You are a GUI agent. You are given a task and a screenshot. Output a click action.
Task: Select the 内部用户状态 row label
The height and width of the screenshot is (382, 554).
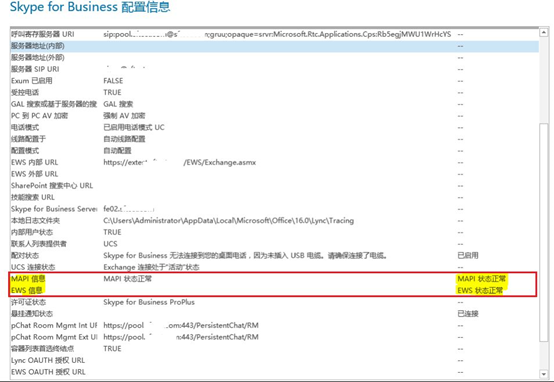[x=32, y=233]
